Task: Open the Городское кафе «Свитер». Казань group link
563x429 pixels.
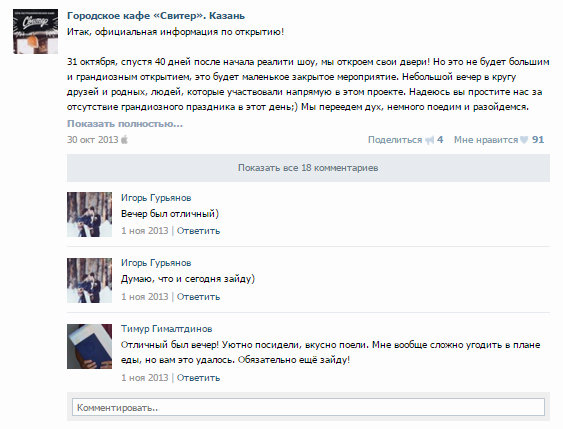Action: click(x=156, y=16)
